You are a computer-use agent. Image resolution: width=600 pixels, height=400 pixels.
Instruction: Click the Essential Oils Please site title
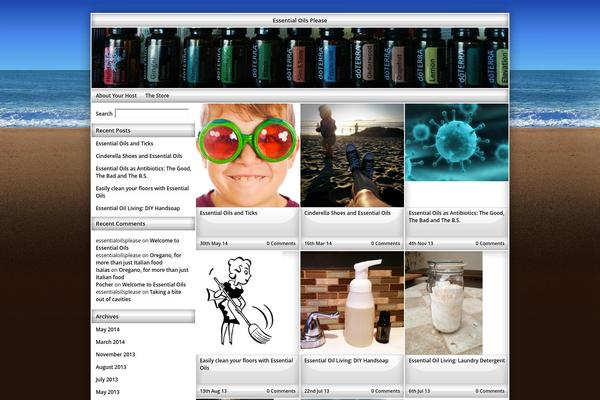coord(300,20)
